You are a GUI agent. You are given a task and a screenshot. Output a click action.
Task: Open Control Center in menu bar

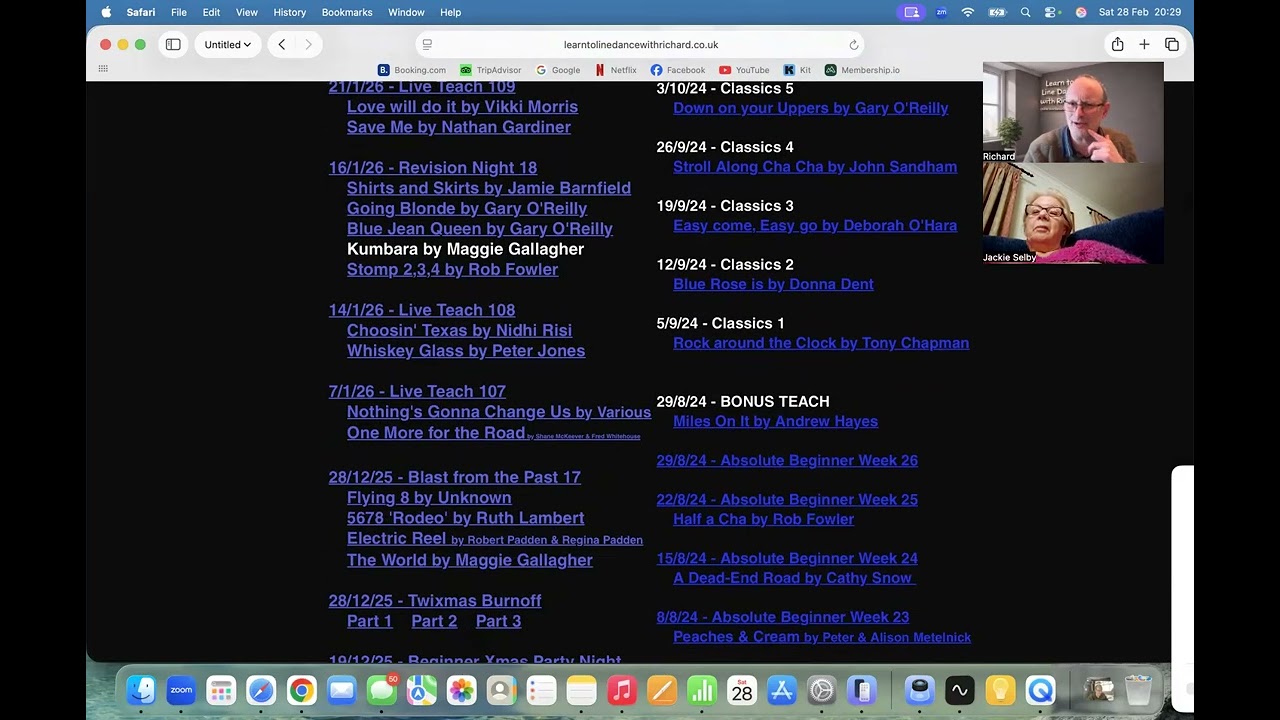click(x=1052, y=12)
